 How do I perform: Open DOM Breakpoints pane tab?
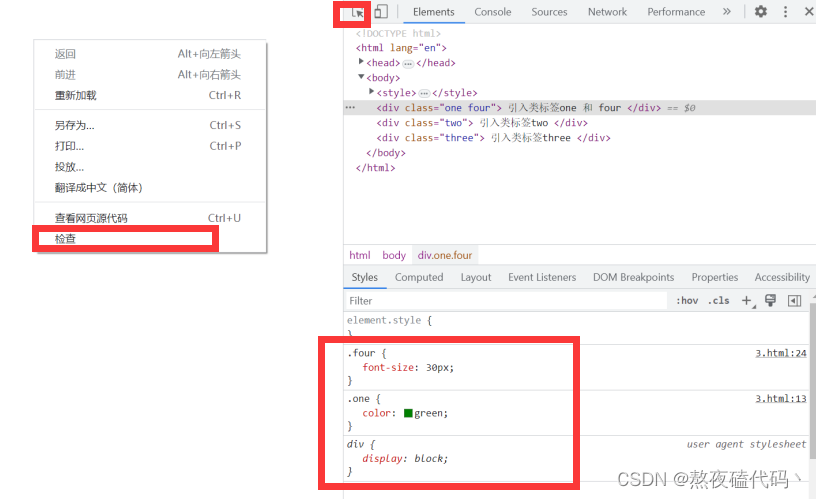point(633,277)
